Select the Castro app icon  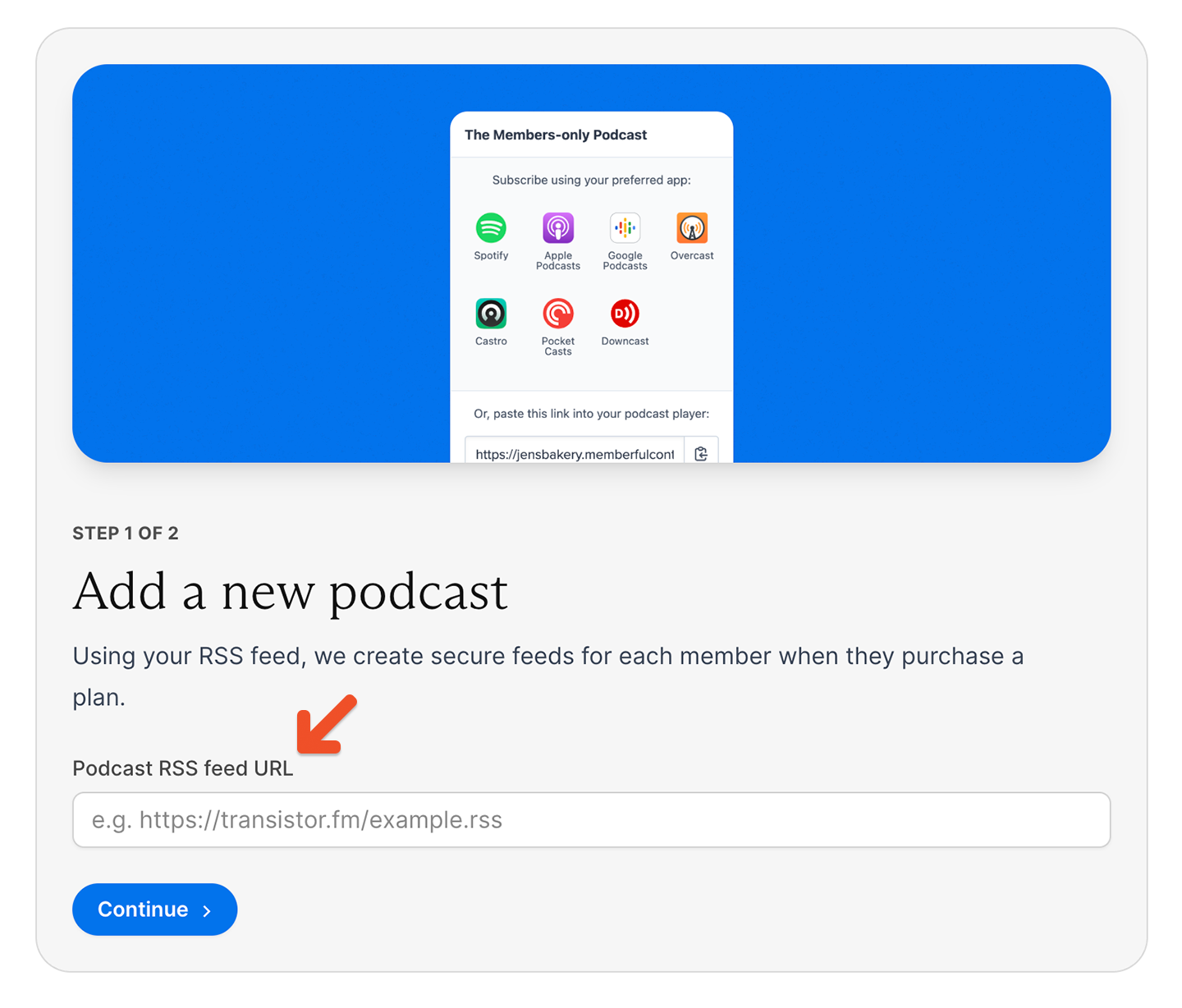[x=491, y=315]
